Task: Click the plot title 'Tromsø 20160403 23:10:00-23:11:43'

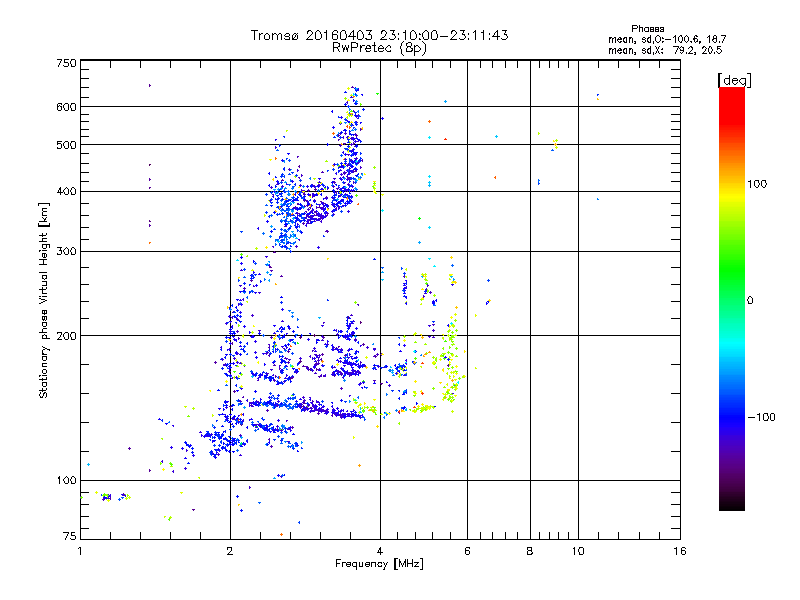Action: click(x=379, y=35)
